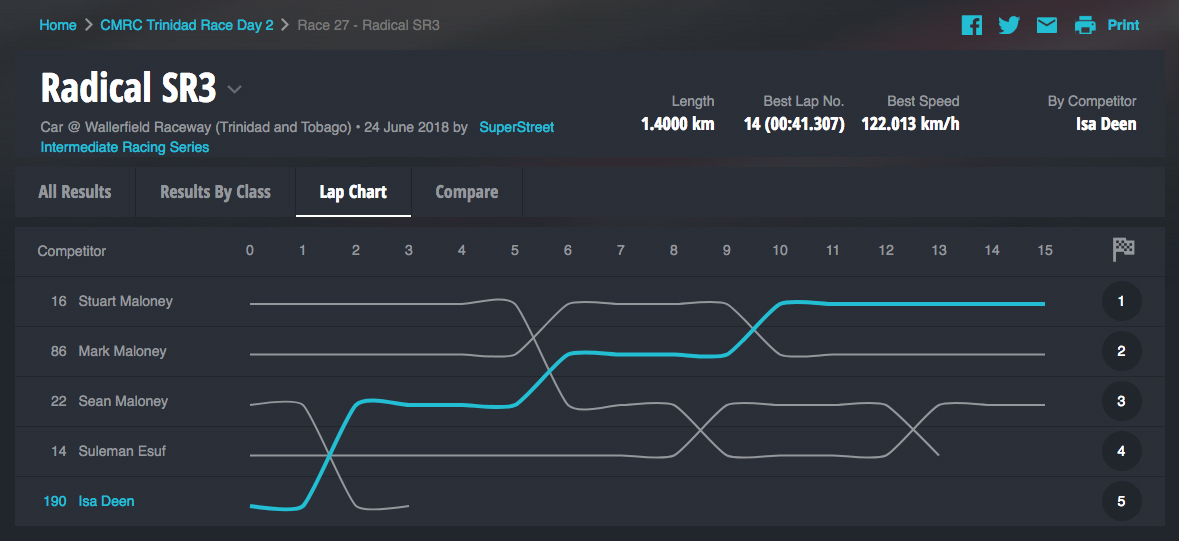The image size is (1179, 541).
Task: Share via Twitter bird icon
Action: click(1009, 25)
